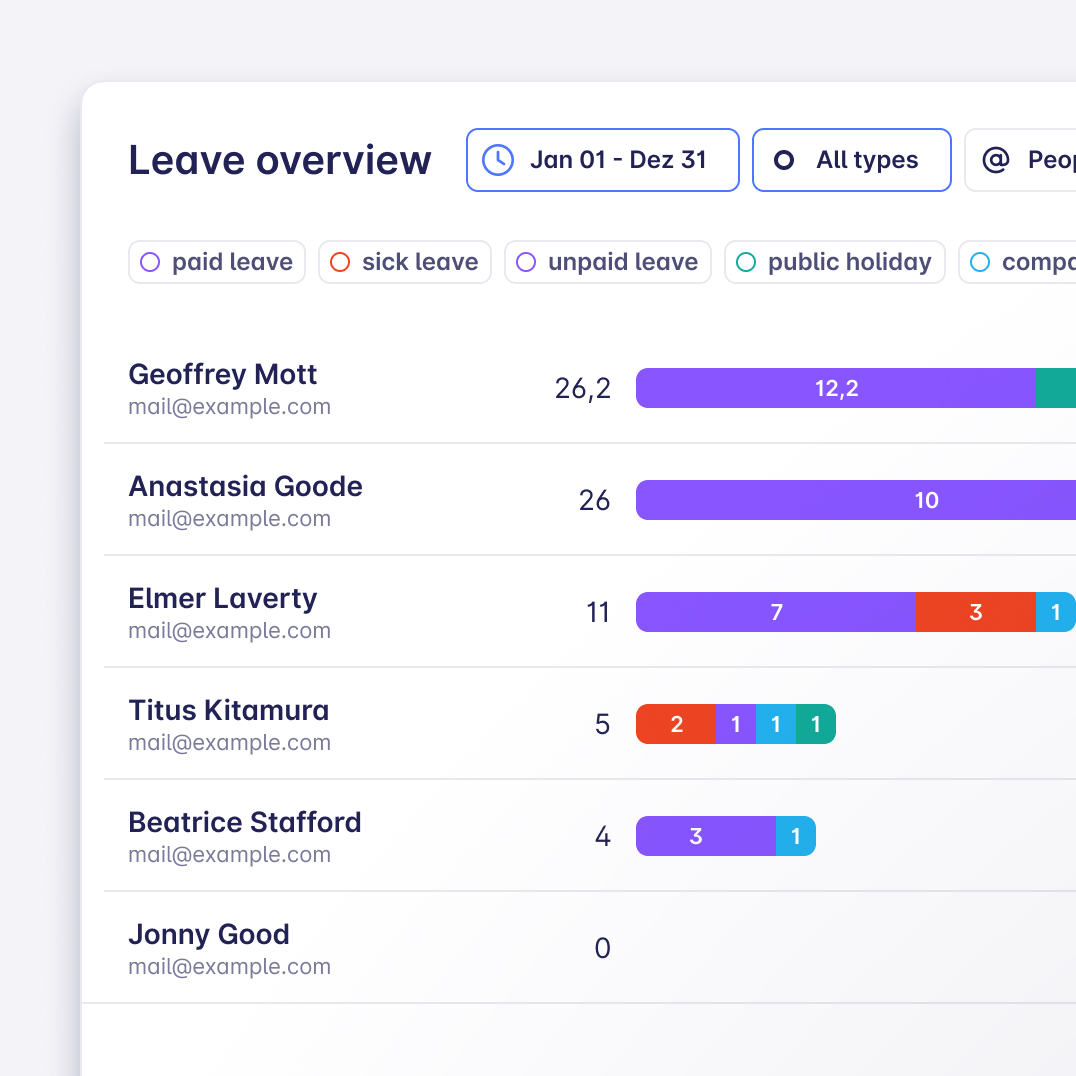Toggle the sick leave legend filter
Viewport: 1076px width, 1076px height.
405,262
